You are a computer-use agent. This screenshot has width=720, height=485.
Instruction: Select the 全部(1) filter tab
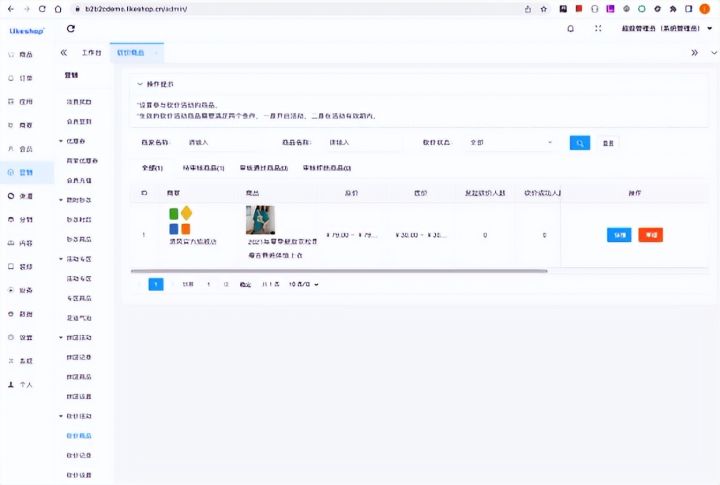click(x=152, y=168)
